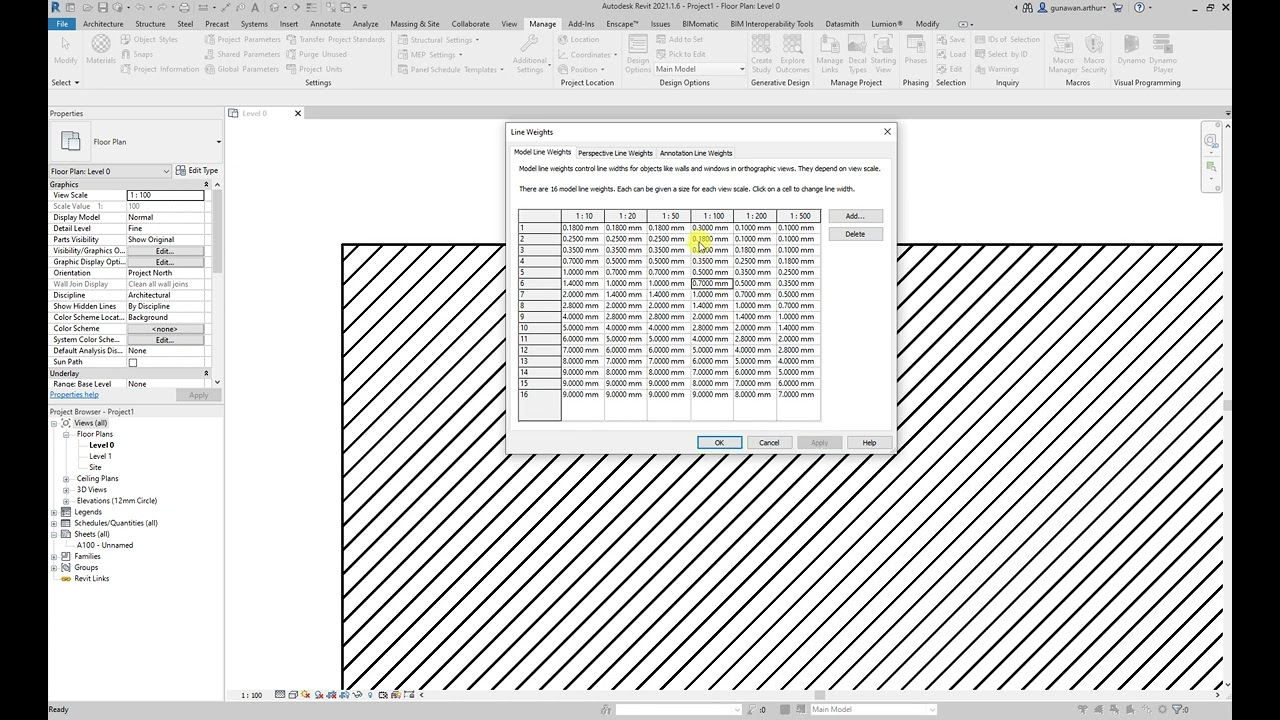Viewport: 1280px width, 720px height.
Task: Expand the Legends node in Project Browser
Action: click(54, 512)
